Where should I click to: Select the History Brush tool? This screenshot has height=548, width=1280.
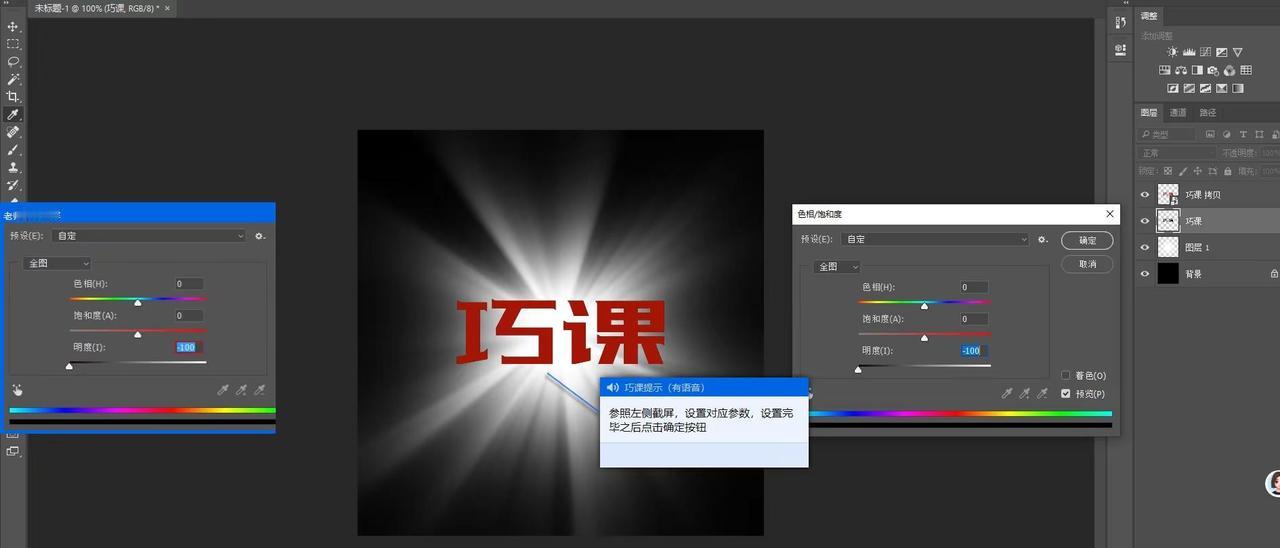[x=13, y=185]
